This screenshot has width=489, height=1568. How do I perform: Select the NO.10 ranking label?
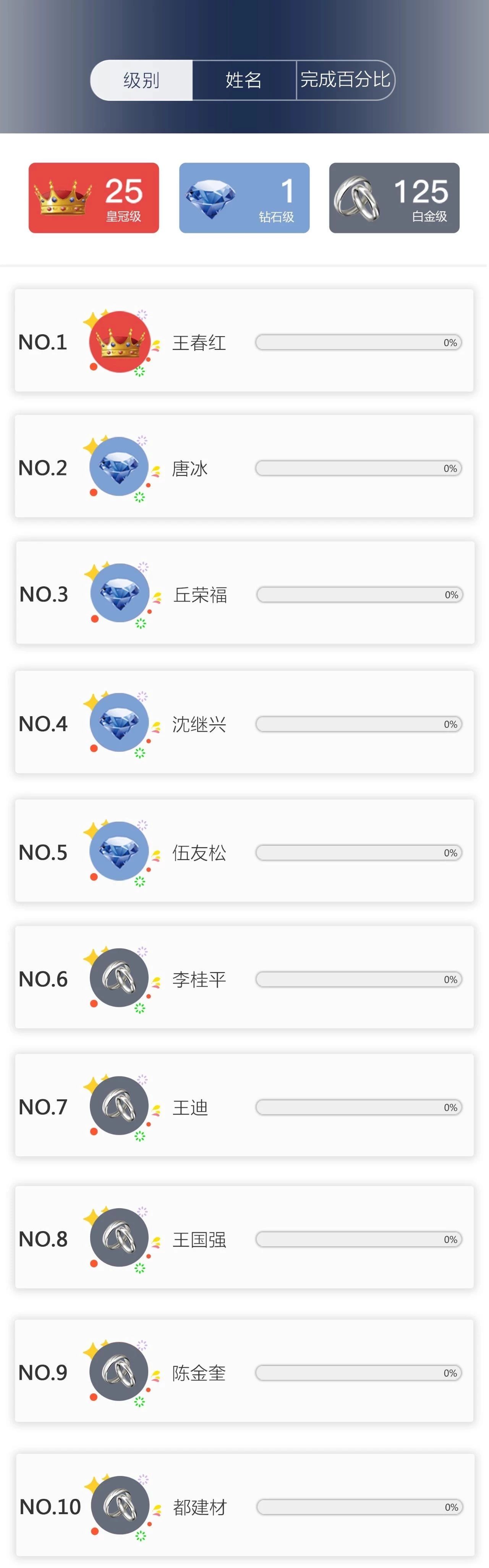(50, 1507)
